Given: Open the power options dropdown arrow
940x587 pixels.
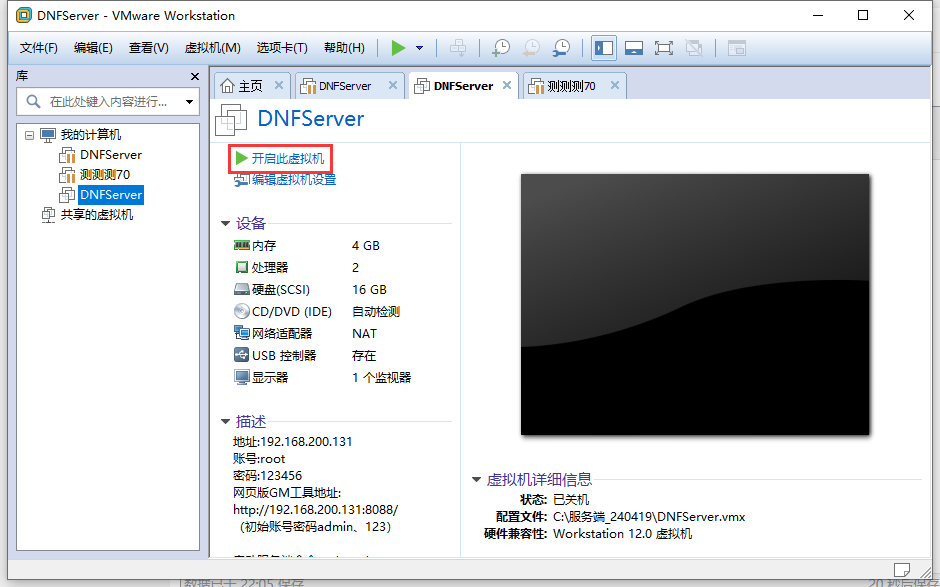Looking at the screenshot, I should click(x=417, y=47).
